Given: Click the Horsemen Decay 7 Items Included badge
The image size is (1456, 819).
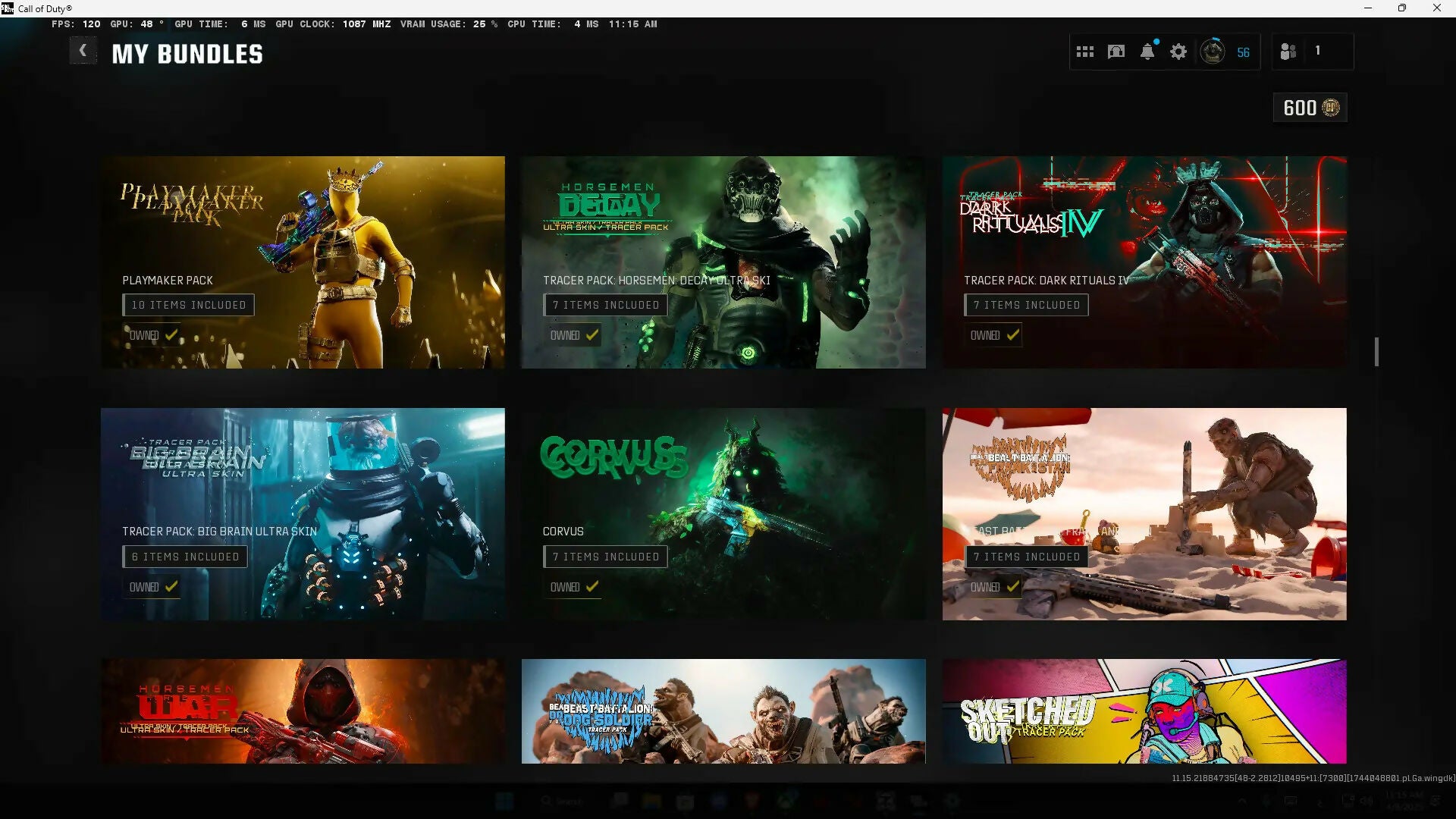Looking at the screenshot, I should click(x=605, y=305).
